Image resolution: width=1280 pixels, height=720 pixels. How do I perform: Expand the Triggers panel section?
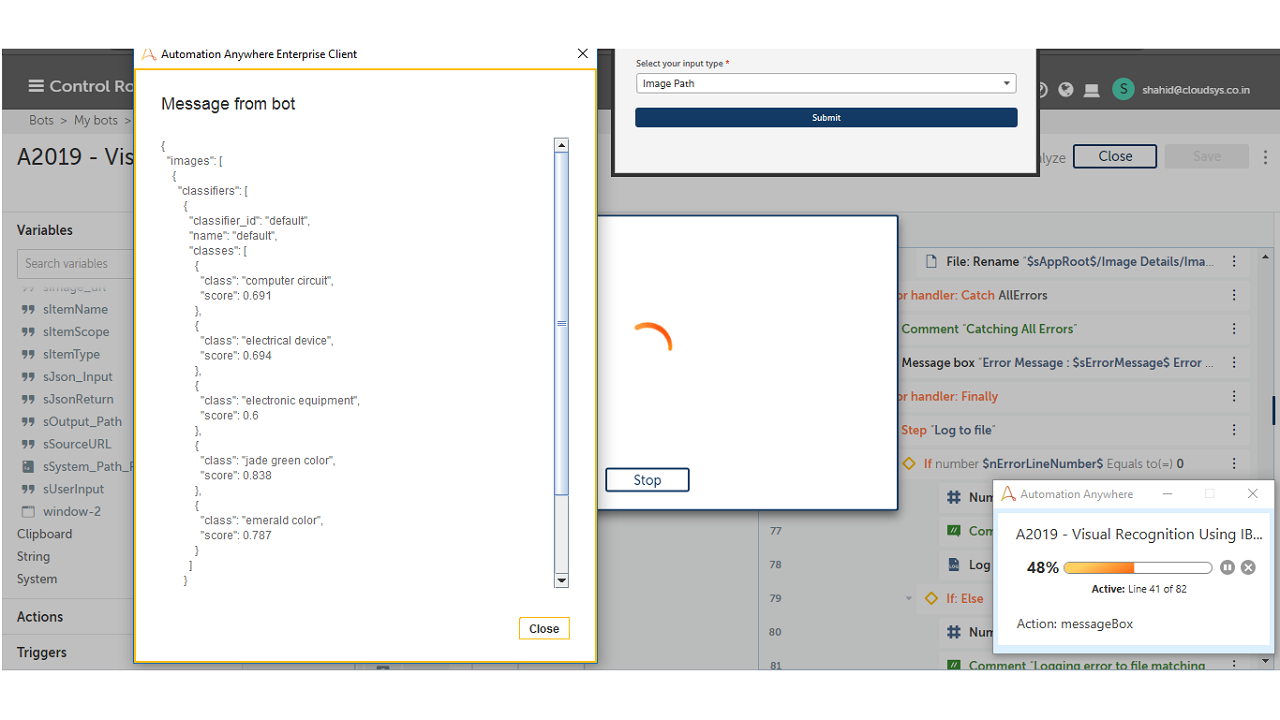coord(42,652)
